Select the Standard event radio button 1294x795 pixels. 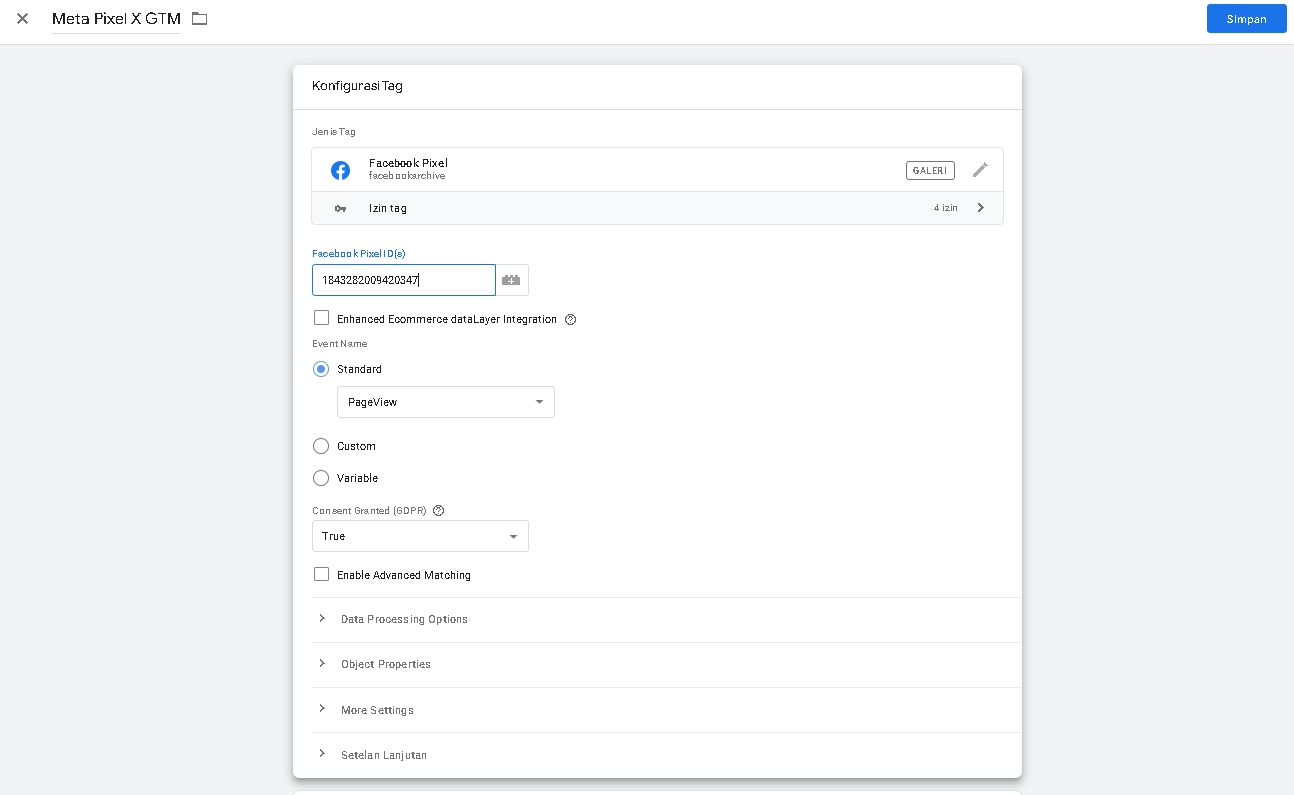(x=321, y=369)
